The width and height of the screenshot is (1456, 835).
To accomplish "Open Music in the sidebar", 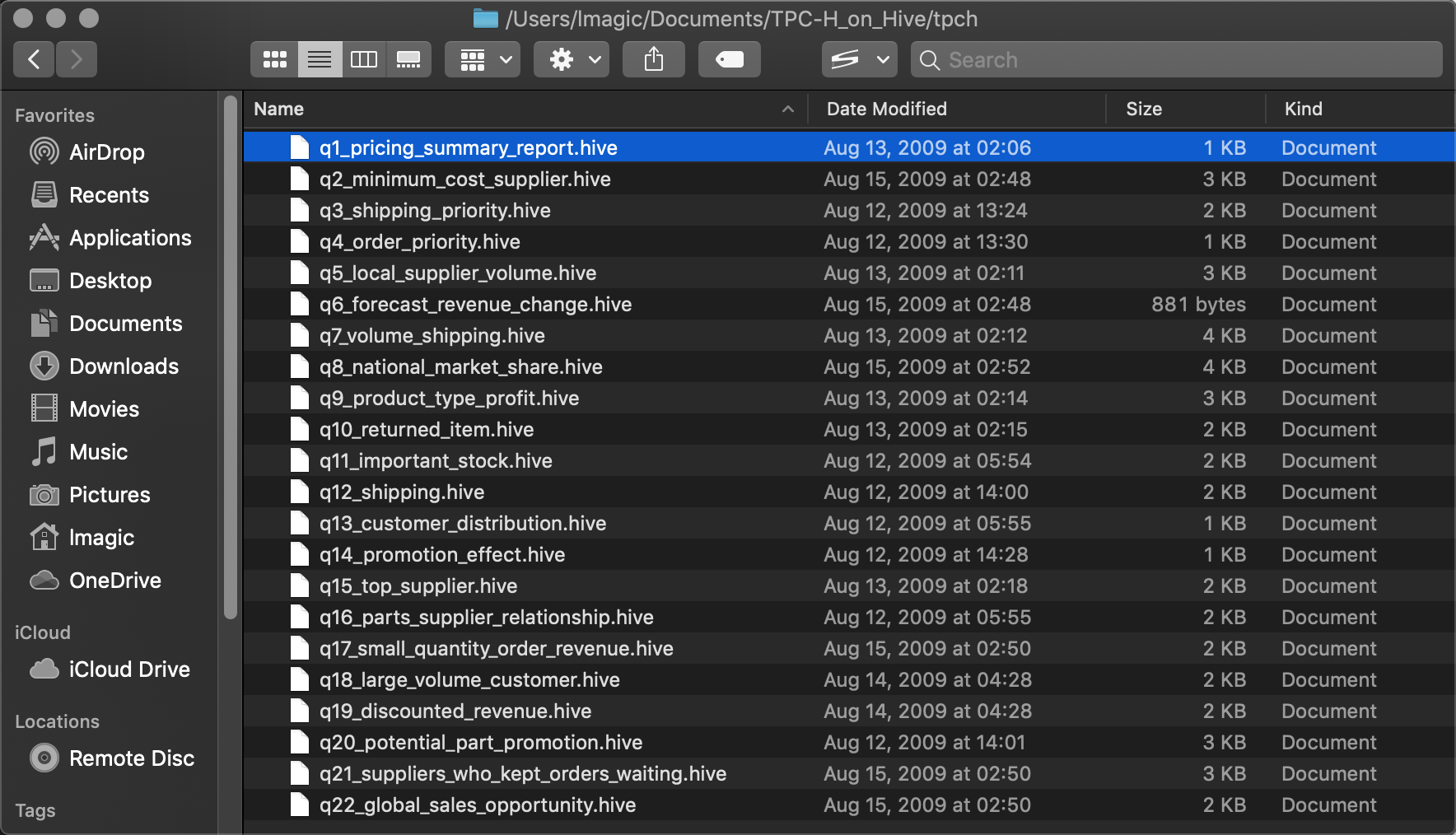I will pos(107,452).
